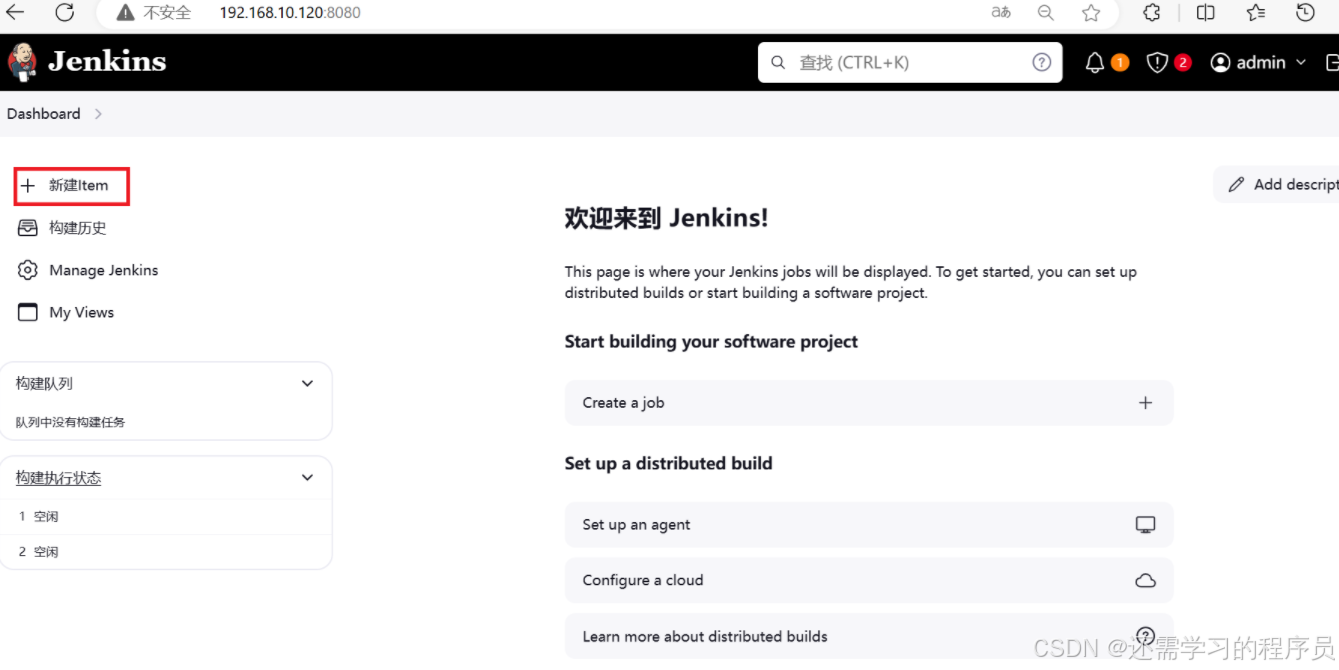Screen dimensions: 1339x670
Task: Collapse the 构建执行状态 panel chevron
Action: pos(307,478)
